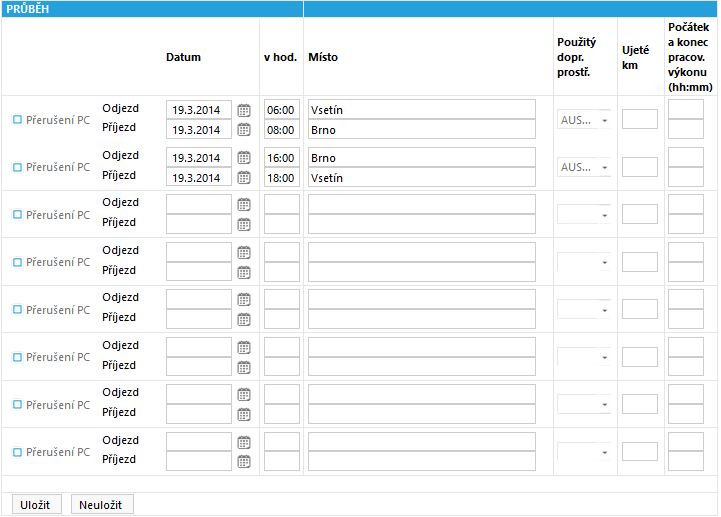The height and width of the screenshot is (517, 721).
Task: Open calendar icon beside 16:00 Brno departure
Action: (x=244, y=158)
